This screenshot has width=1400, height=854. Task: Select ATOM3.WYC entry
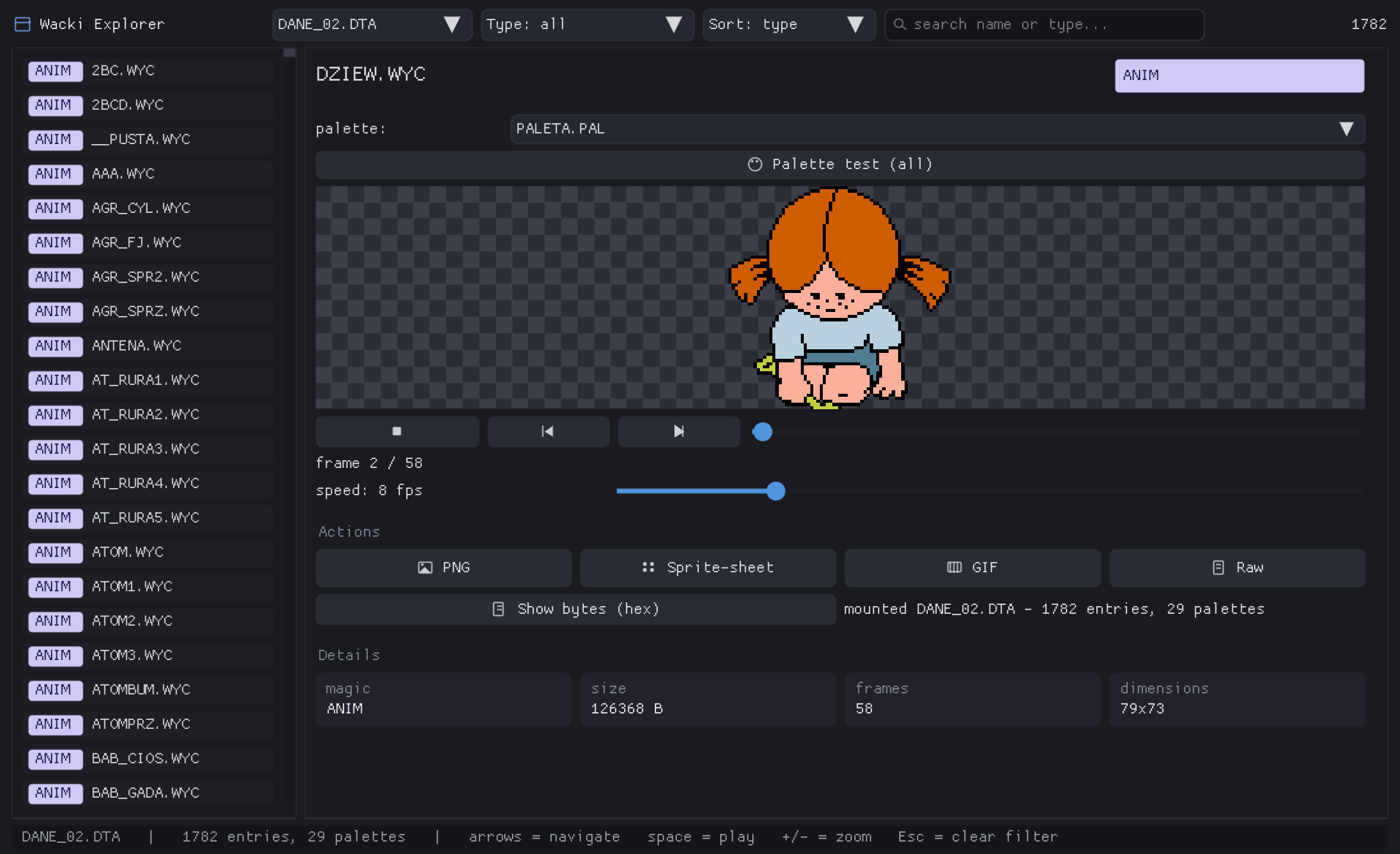pos(148,656)
